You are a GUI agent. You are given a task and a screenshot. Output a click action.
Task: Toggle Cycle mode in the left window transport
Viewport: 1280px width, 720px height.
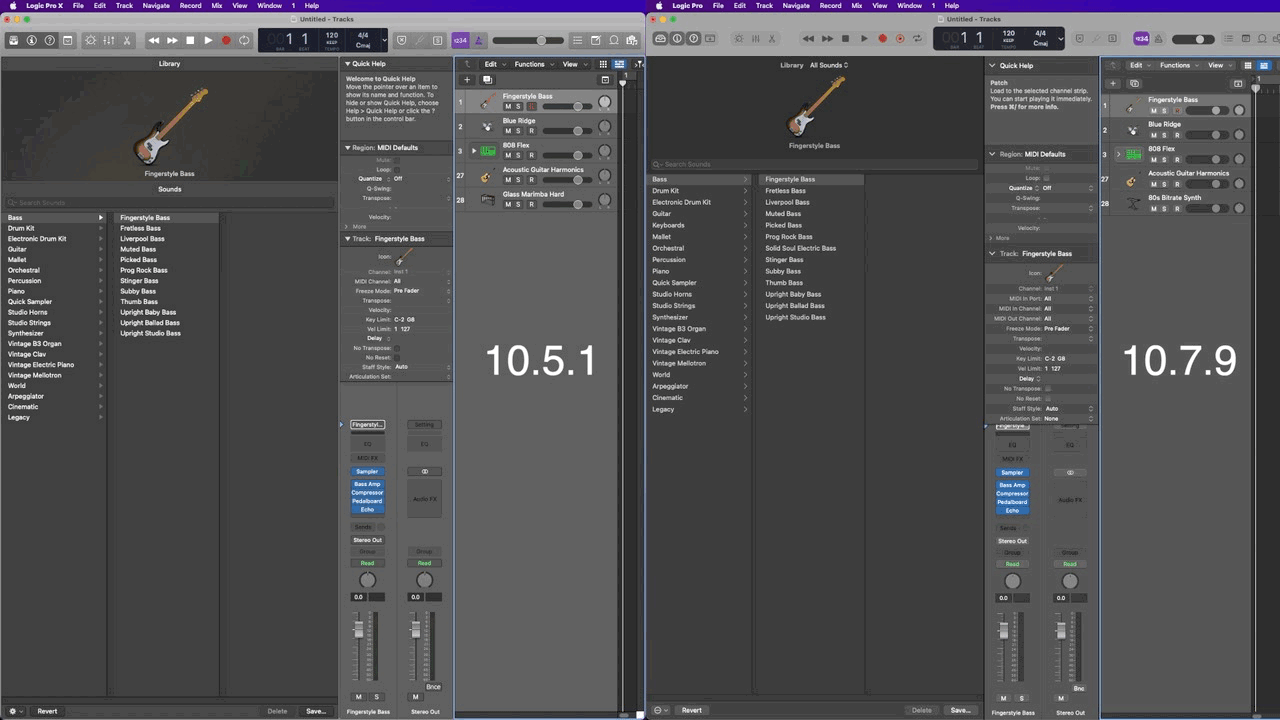244,40
